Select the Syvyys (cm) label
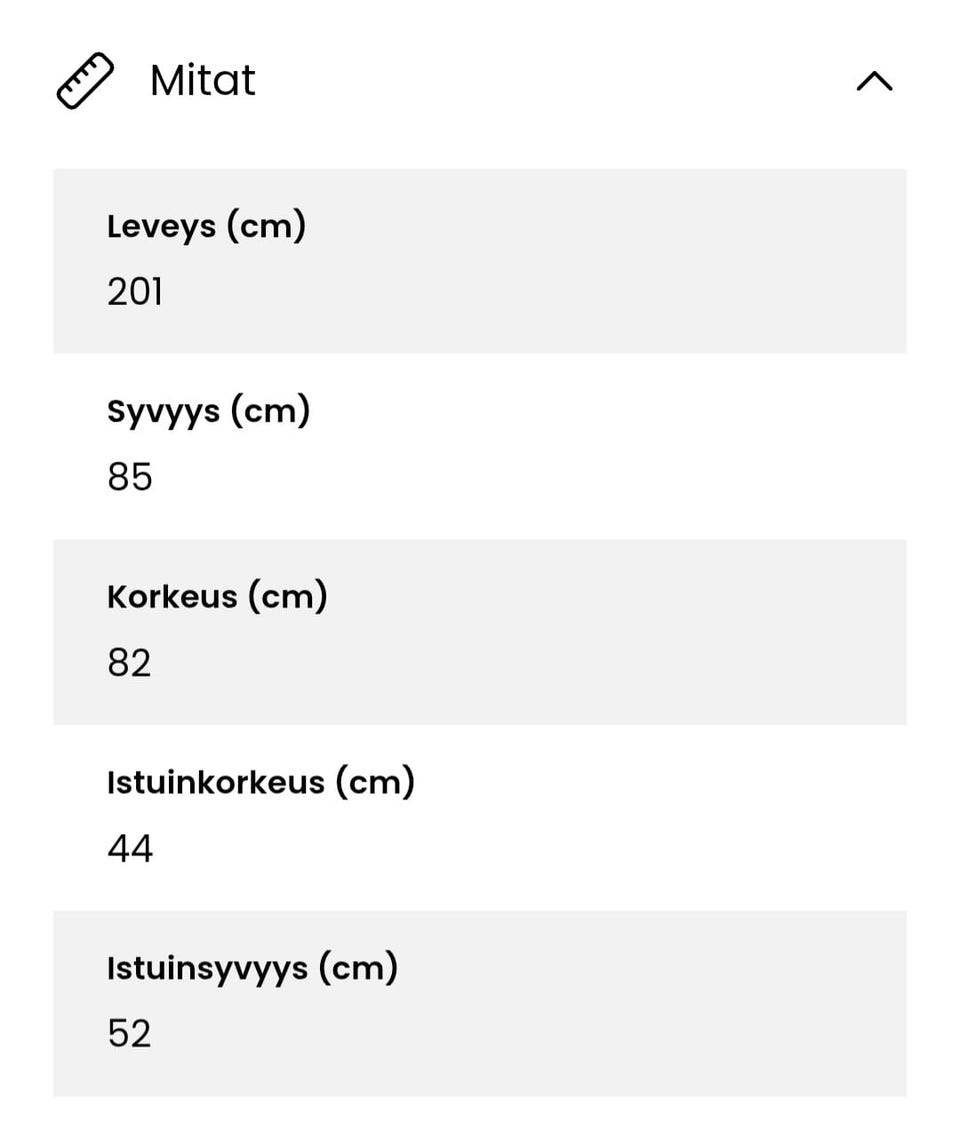The image size is (960, 1121). click(208, 411)
